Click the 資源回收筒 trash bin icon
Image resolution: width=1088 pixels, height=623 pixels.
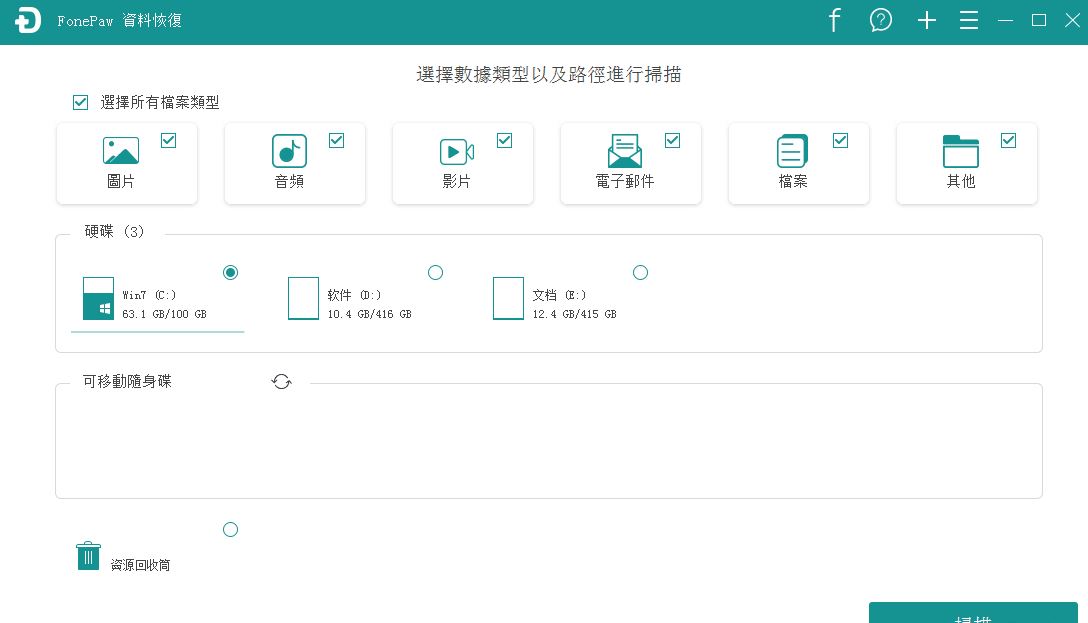88,556
